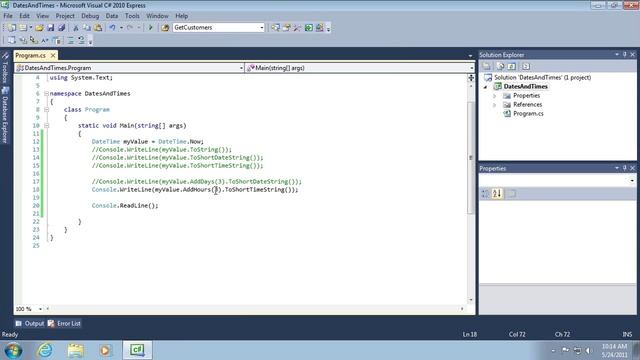Click the Refresh icon in Solution Explorer

tap(512, 66)
